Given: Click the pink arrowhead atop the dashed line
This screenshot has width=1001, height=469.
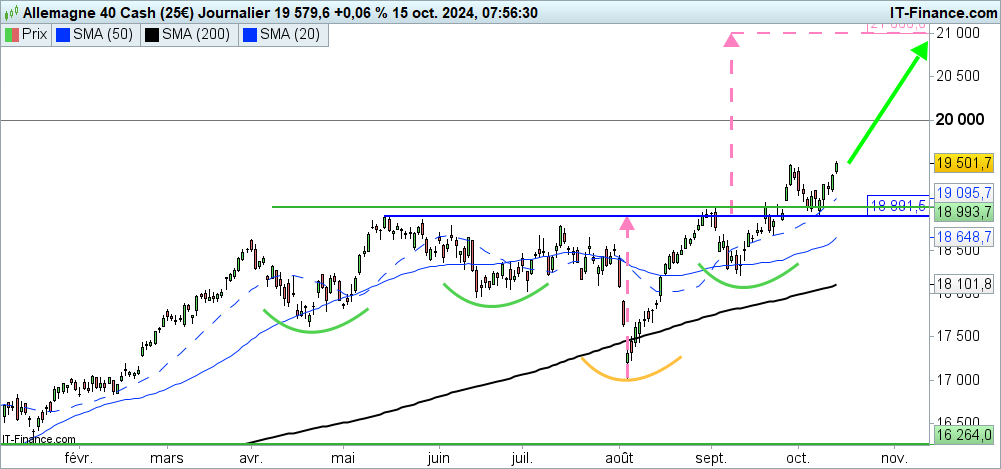Looking at the screenshot, I should pyautogui.click(x=732, y=40).
